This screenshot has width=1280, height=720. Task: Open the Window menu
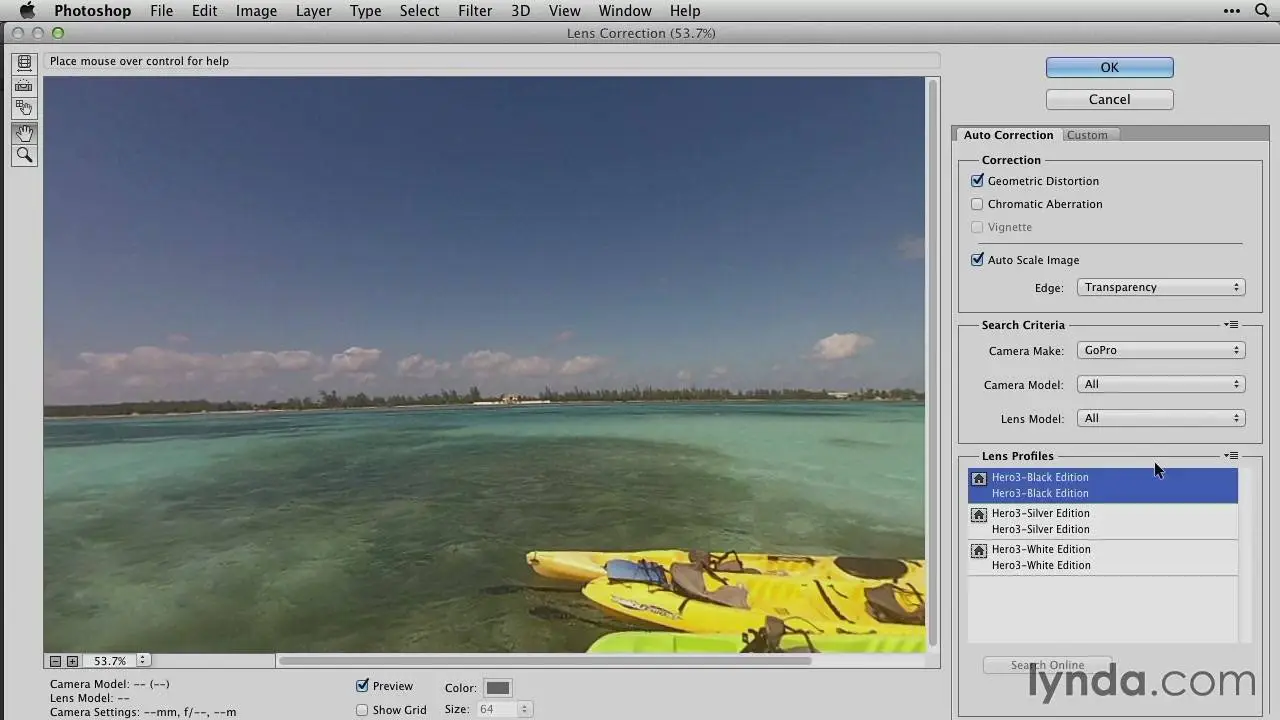pos(625,11)
